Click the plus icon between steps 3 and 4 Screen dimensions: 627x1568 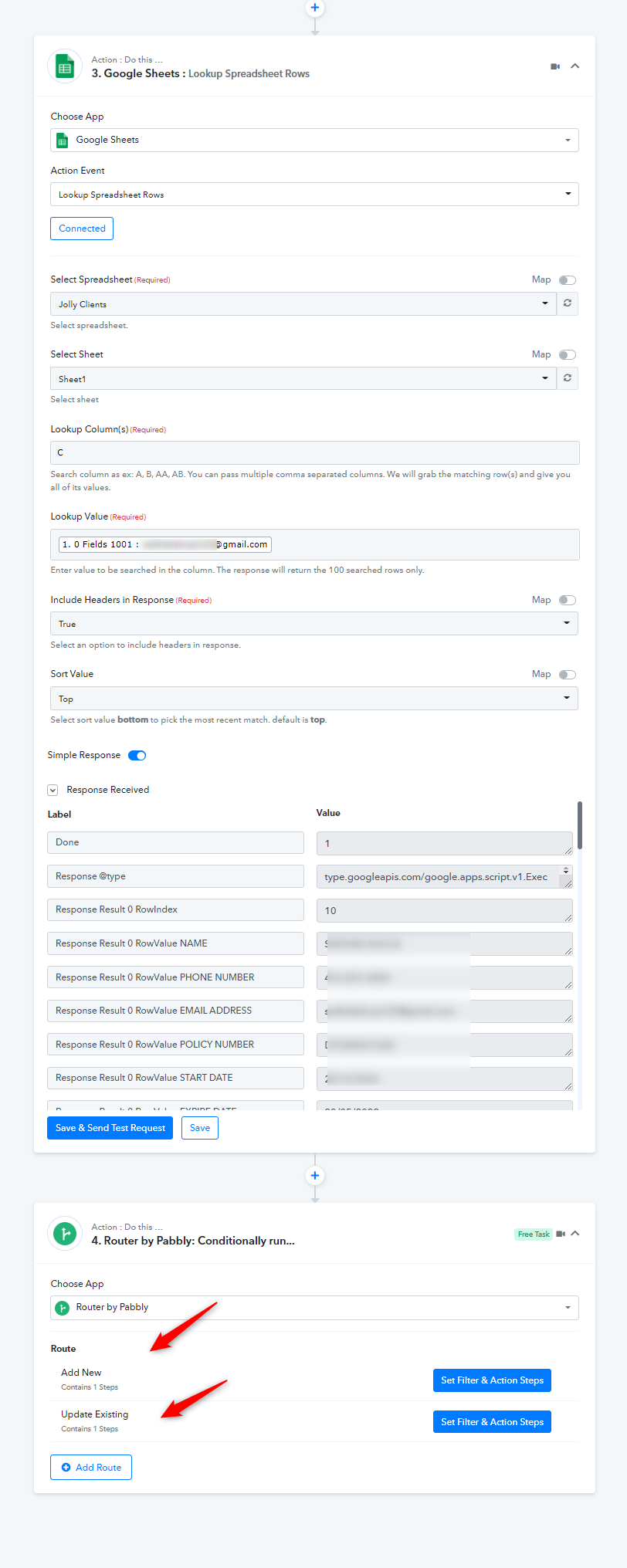(x=314, y=1176)
